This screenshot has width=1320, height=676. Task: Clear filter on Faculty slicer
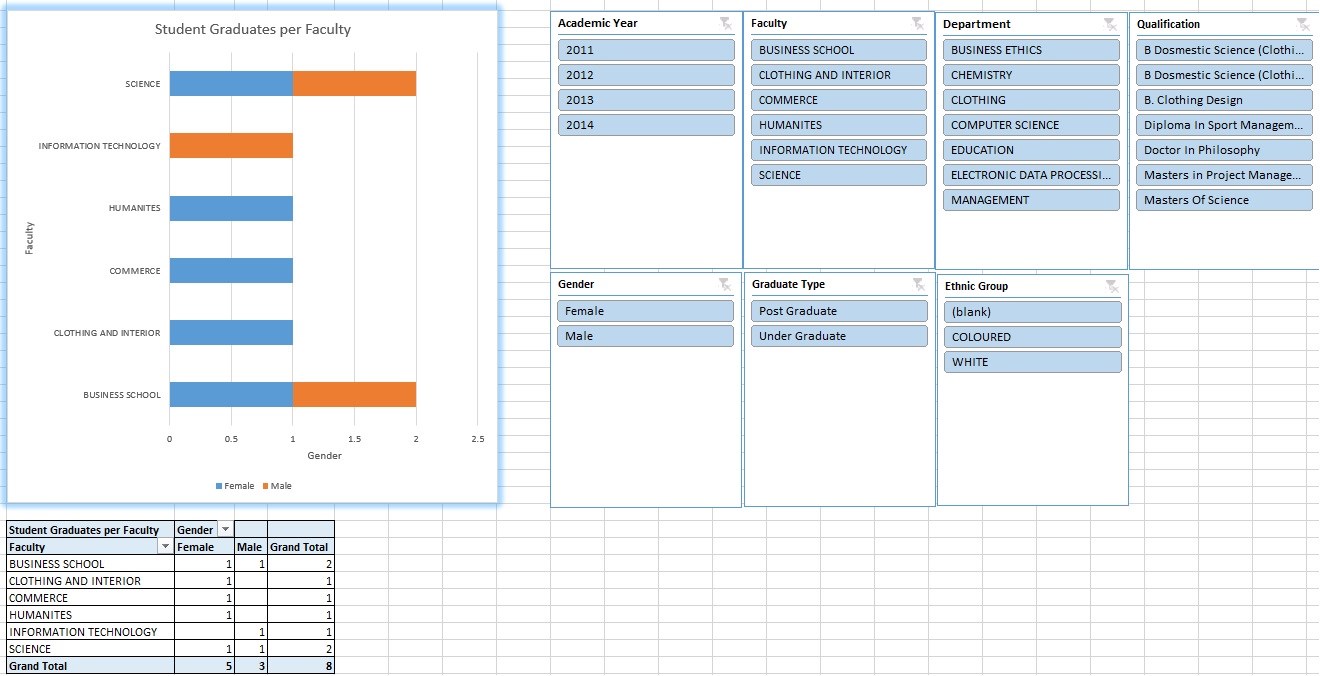(x=918, y=24)
